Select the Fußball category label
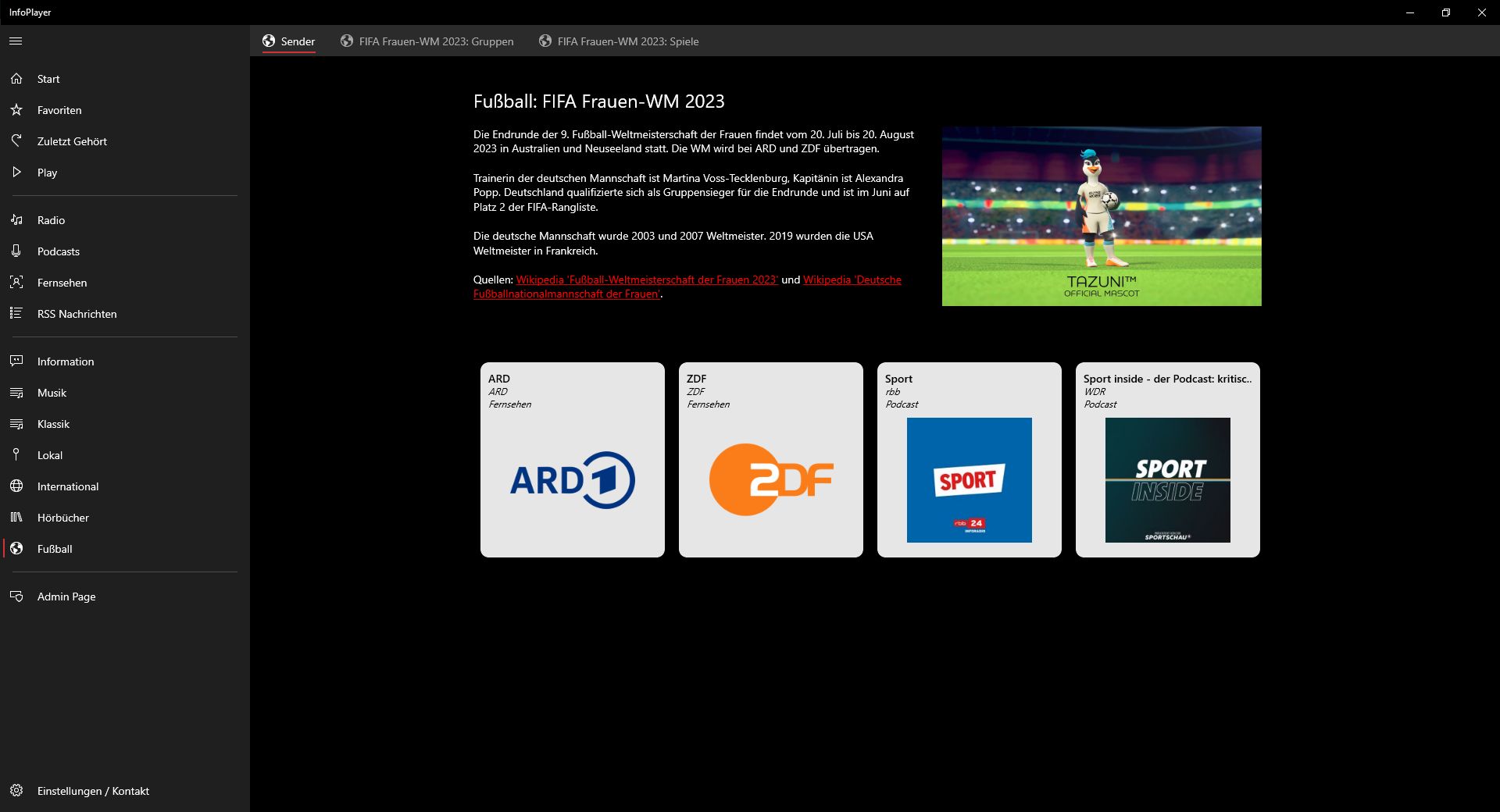The width and height of the screenshot is (1500, 812). tap(55, 549)
